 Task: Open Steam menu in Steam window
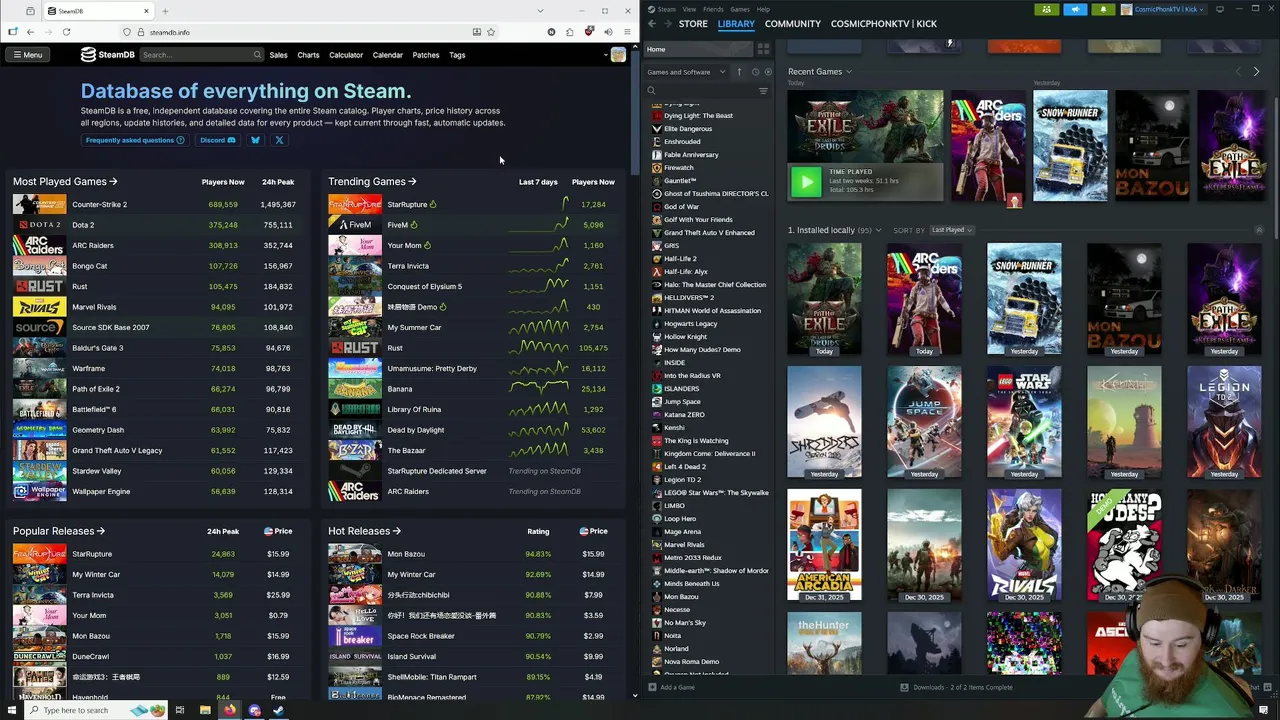[667, 9]
